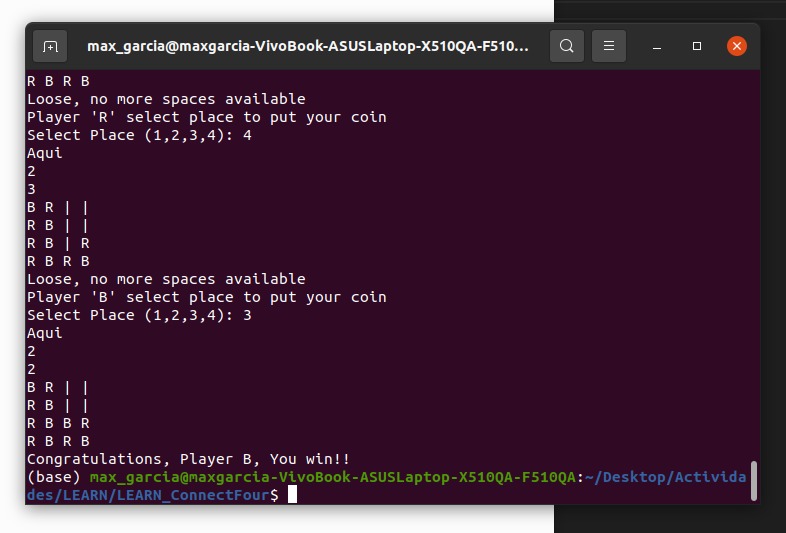Click the 'R B B R' board row

(x=58, y=423)
